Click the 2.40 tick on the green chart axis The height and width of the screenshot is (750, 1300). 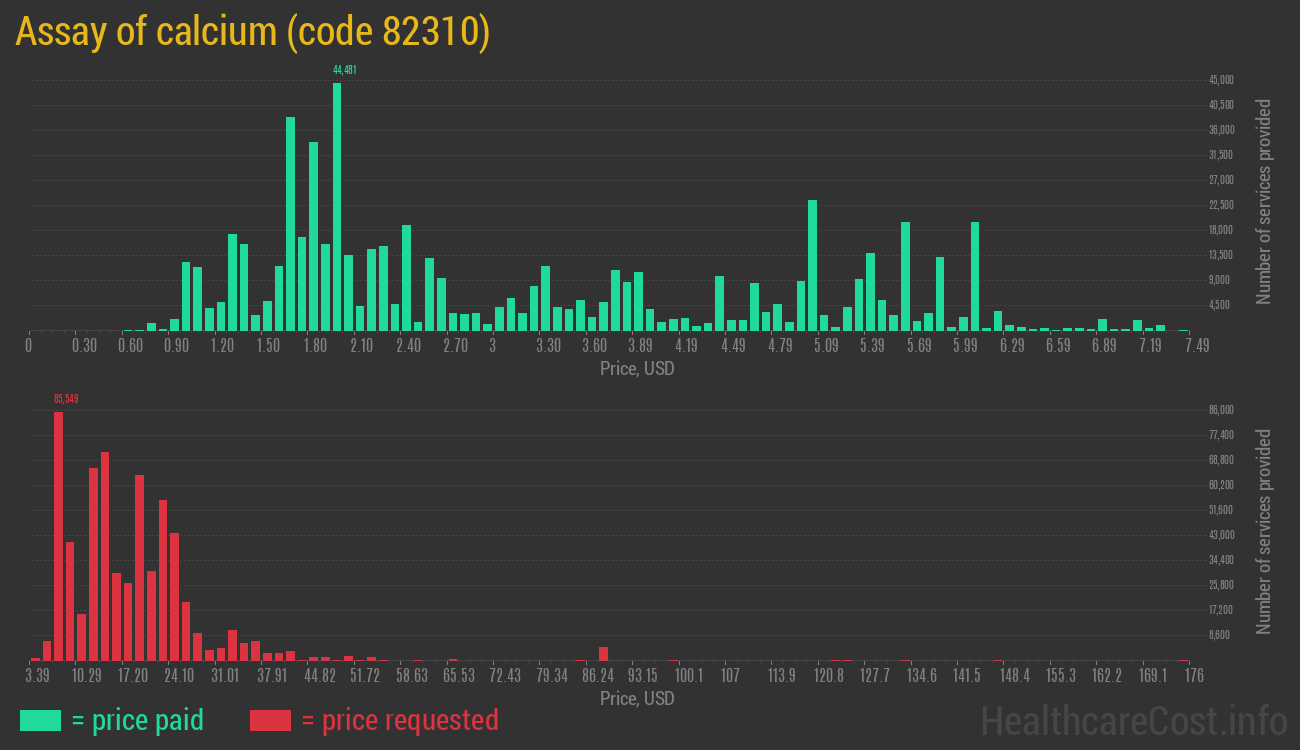click(408, 346)
